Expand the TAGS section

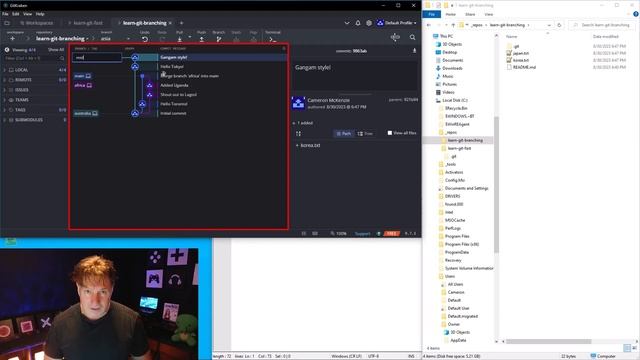pos(5,110)
